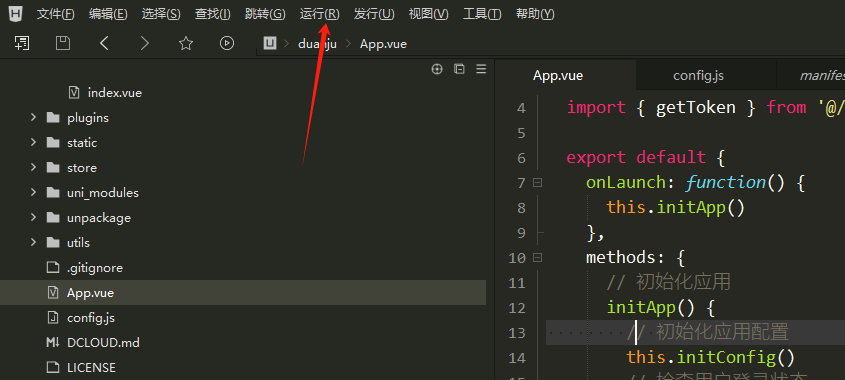Image resolution: width=845 pixels, height=380 pixels.
Task: Select the uni_modules folder label
Action: point(103,192)
